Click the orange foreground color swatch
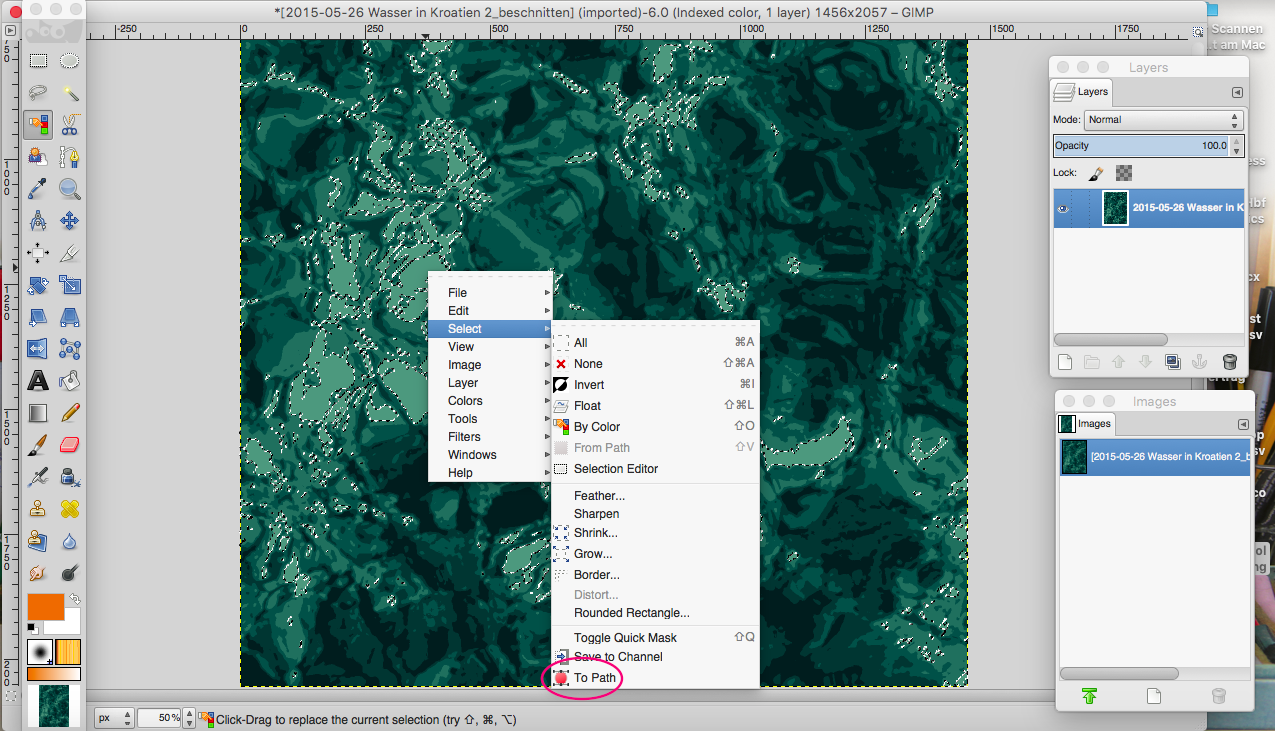This screenshot has width=1275, height=731. click(43, 606)
